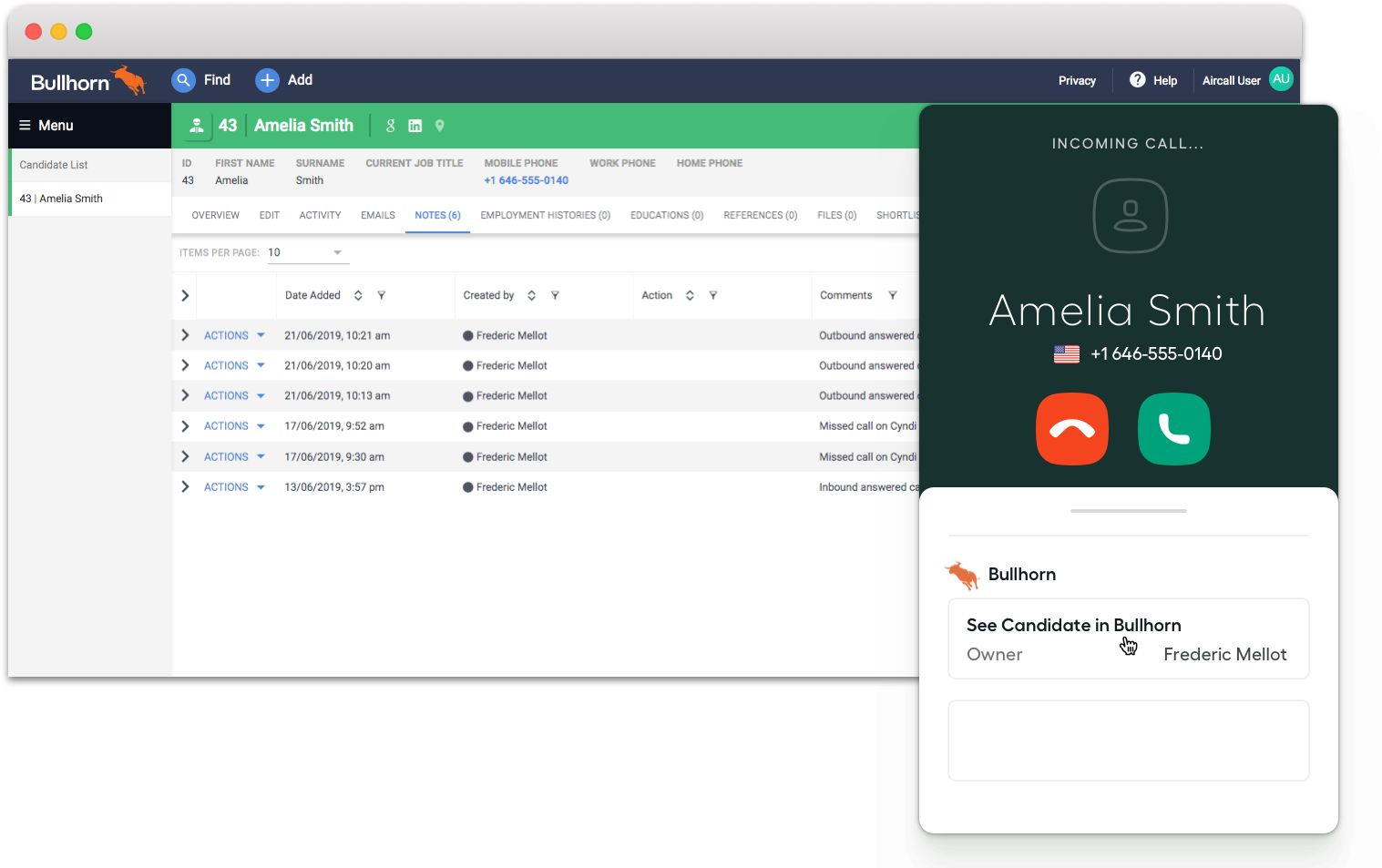
Task: Click owner name Frederic Mellot in call widget
Action: tap(1224, 654)
